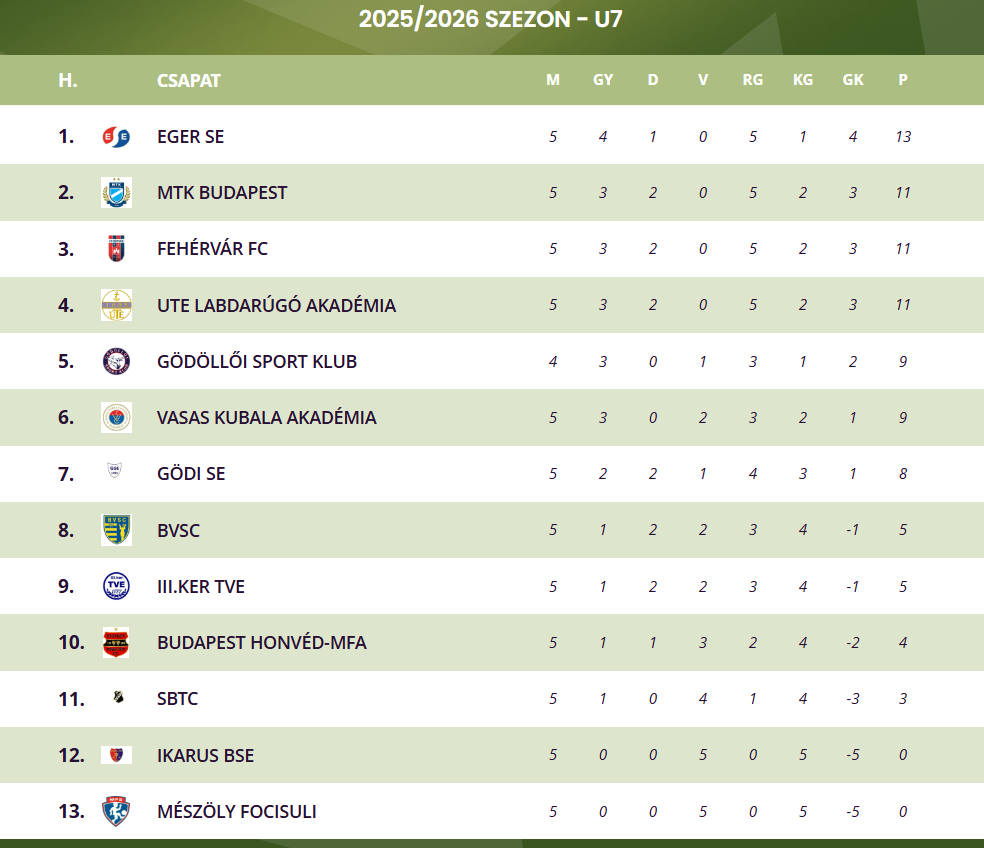Click the III.KER TVE round logo
Image resolution: width=984 pixels, height=848 pixels.
pos(116,586)
